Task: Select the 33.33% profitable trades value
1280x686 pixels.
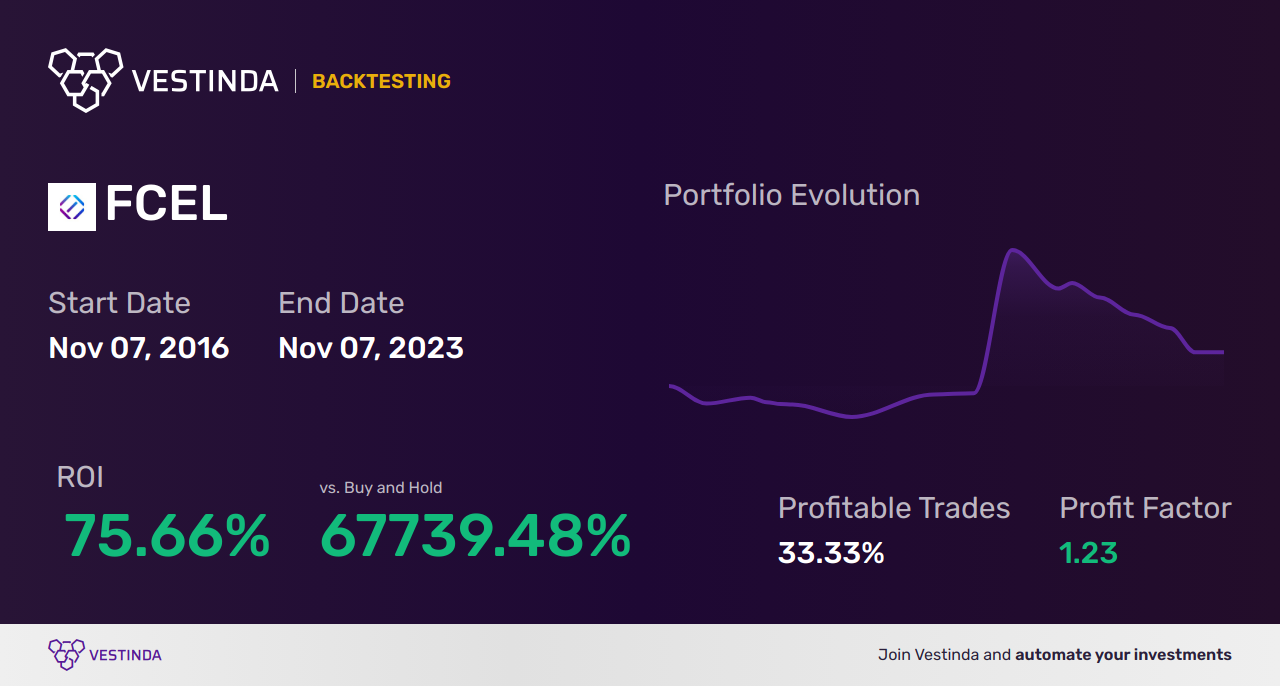Action: [x=831, y=553]
